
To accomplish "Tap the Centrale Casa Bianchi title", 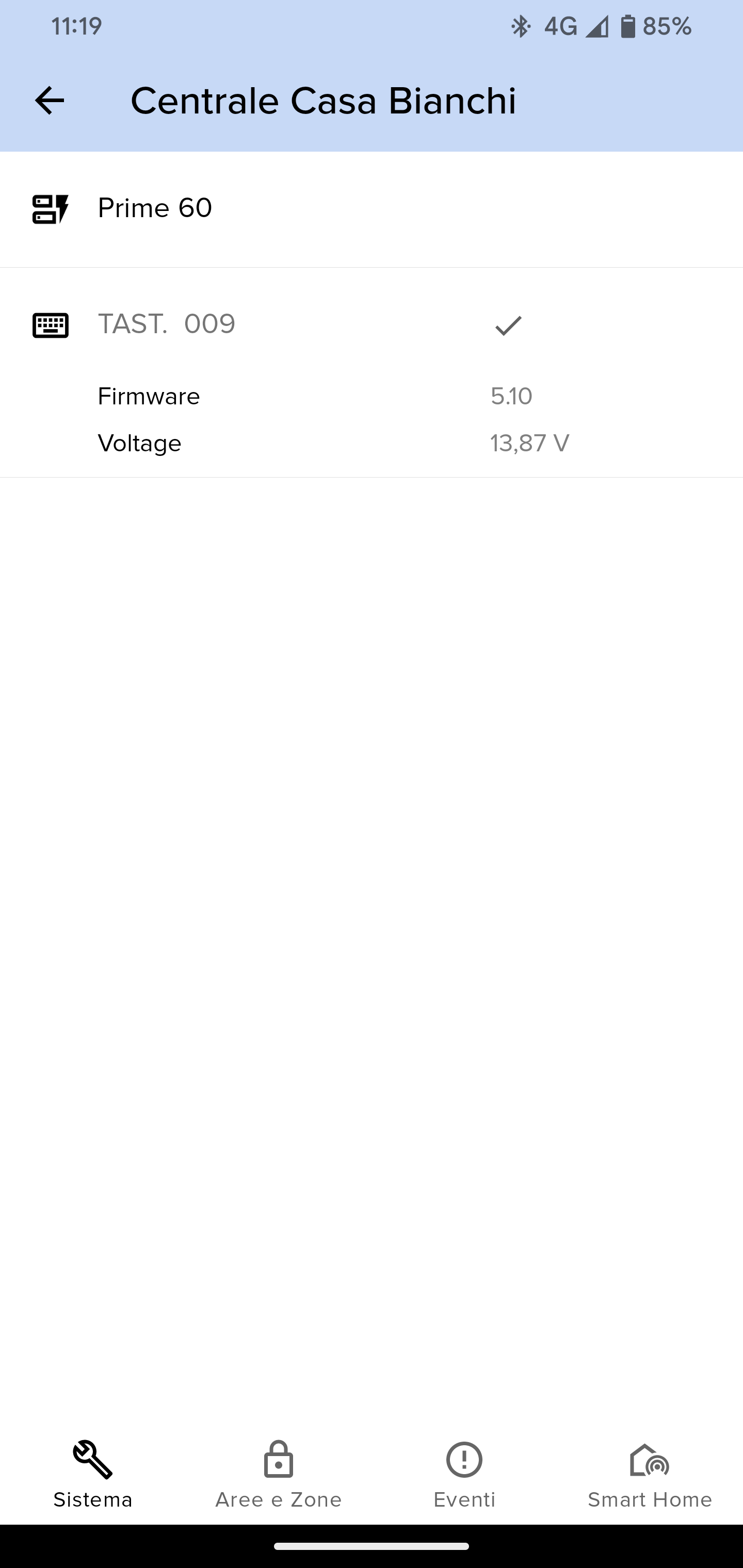I will pos(324,101).
